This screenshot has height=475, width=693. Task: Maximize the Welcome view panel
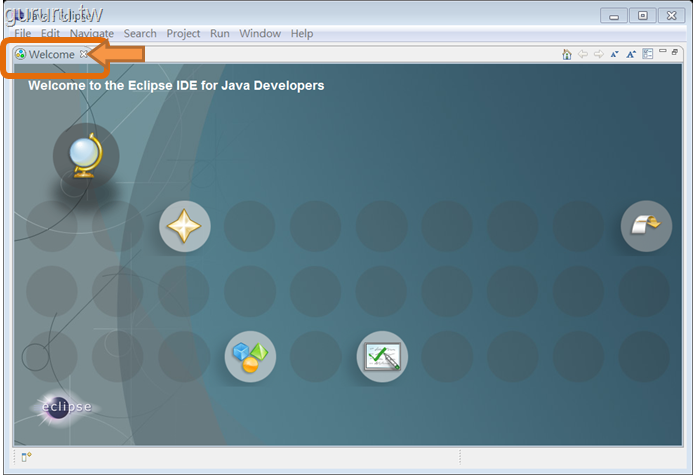[675, 52]
